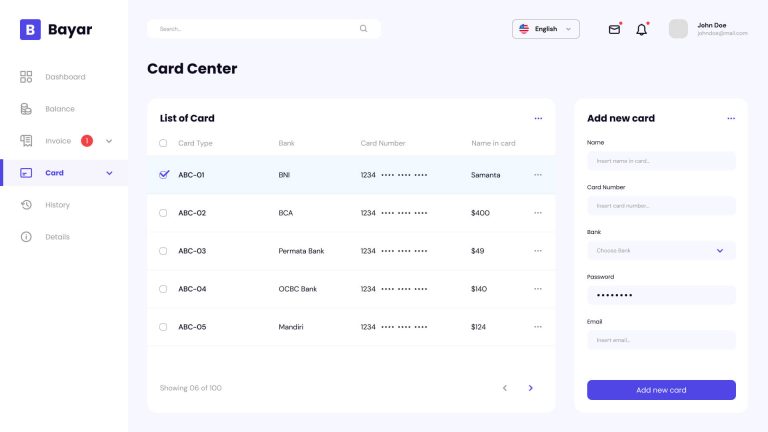Open the row options for ABC-03
This screenshot has height=432, width=768.
coord(538,251)
